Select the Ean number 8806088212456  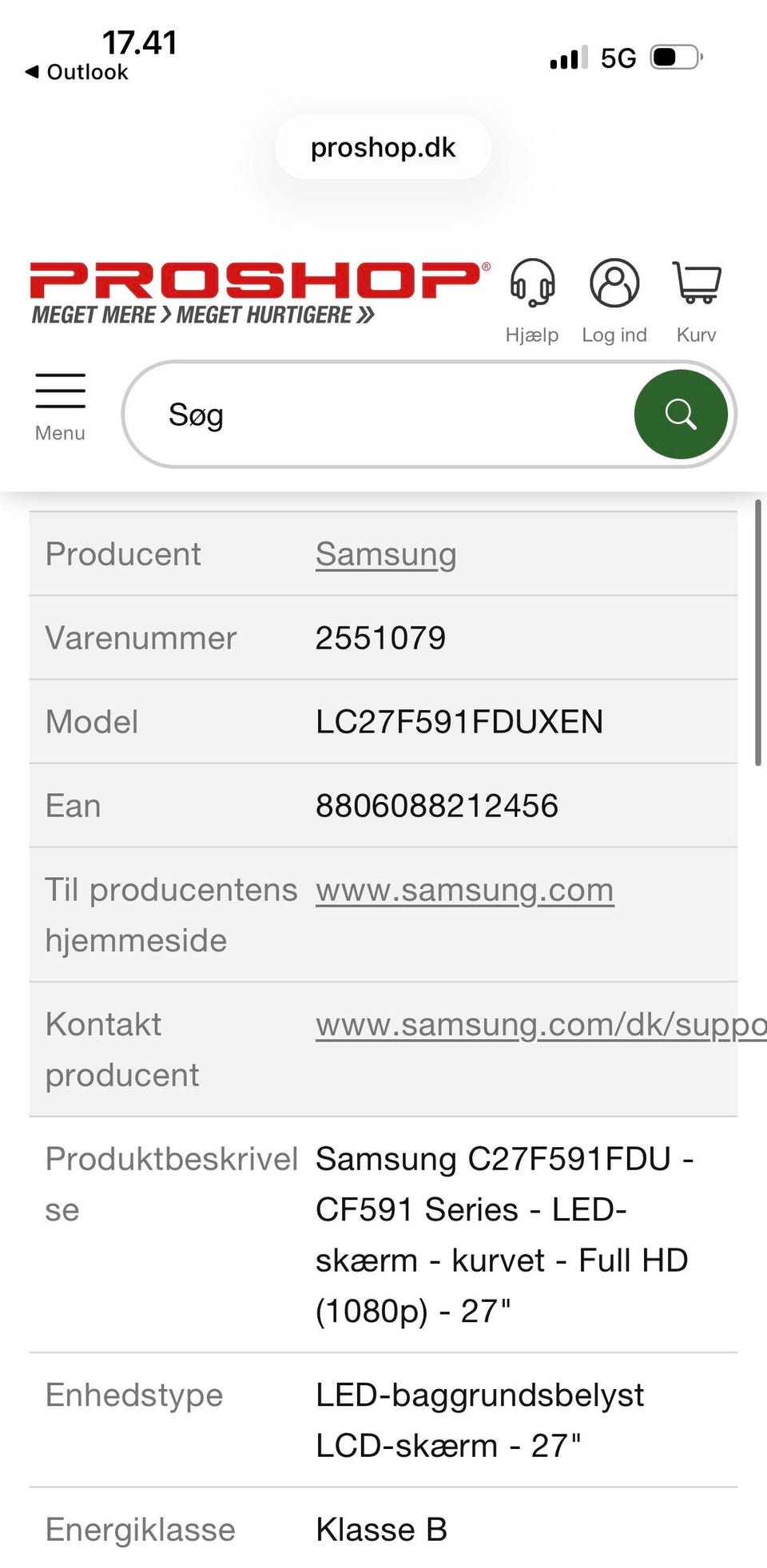[x=437, y=806]
